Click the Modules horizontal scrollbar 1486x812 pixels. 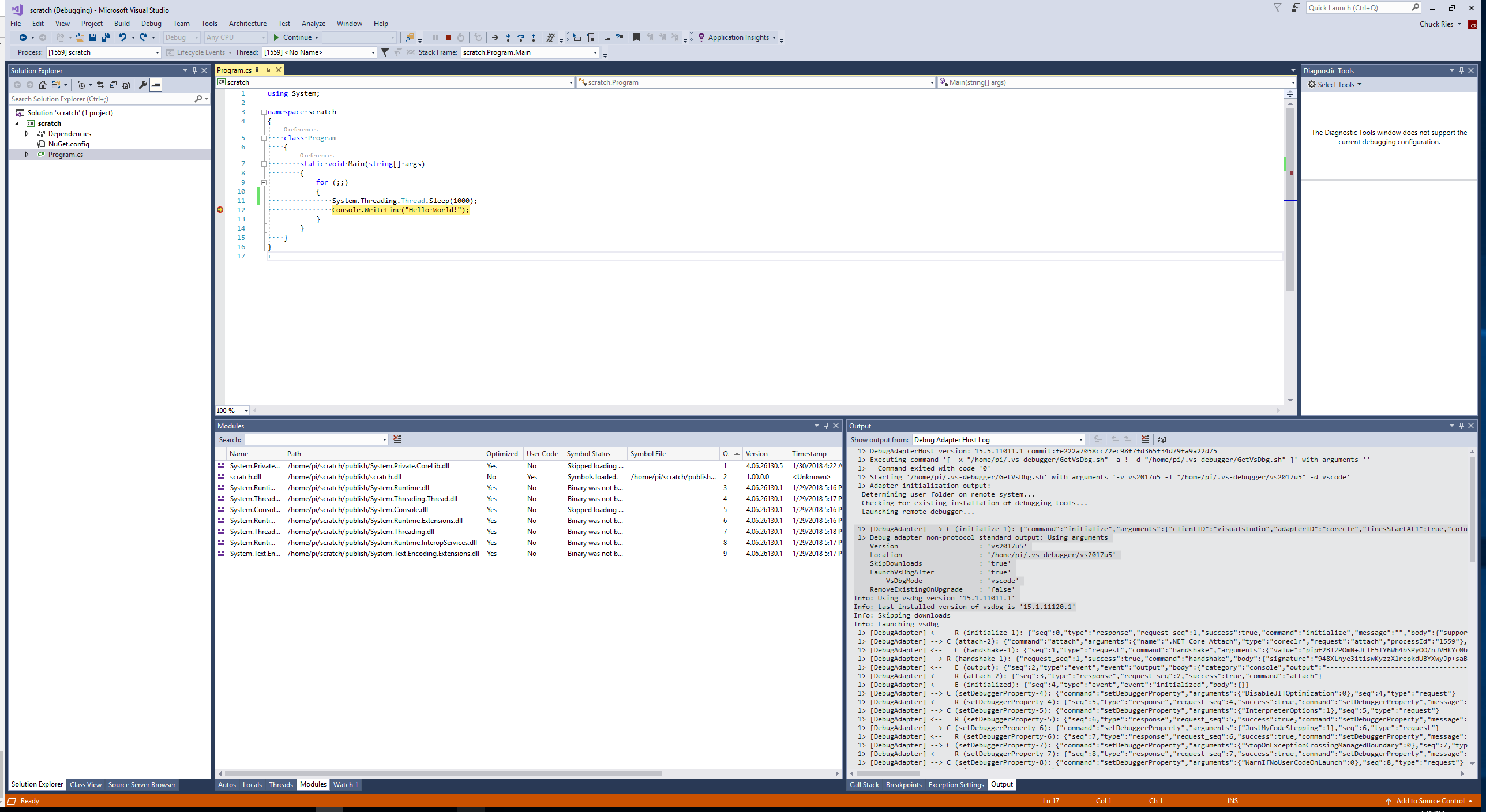pyautogui.click(x=443, y=773)
